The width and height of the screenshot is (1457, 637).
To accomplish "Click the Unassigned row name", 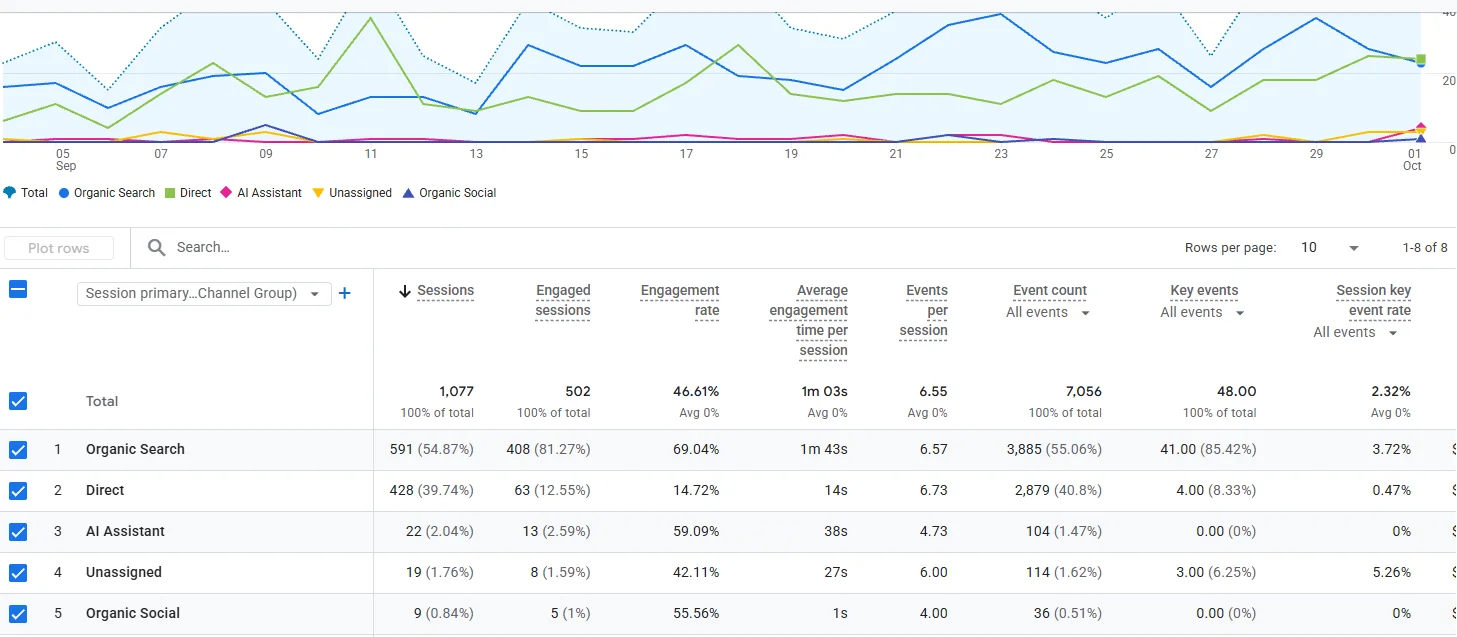I will click(123, 573).
